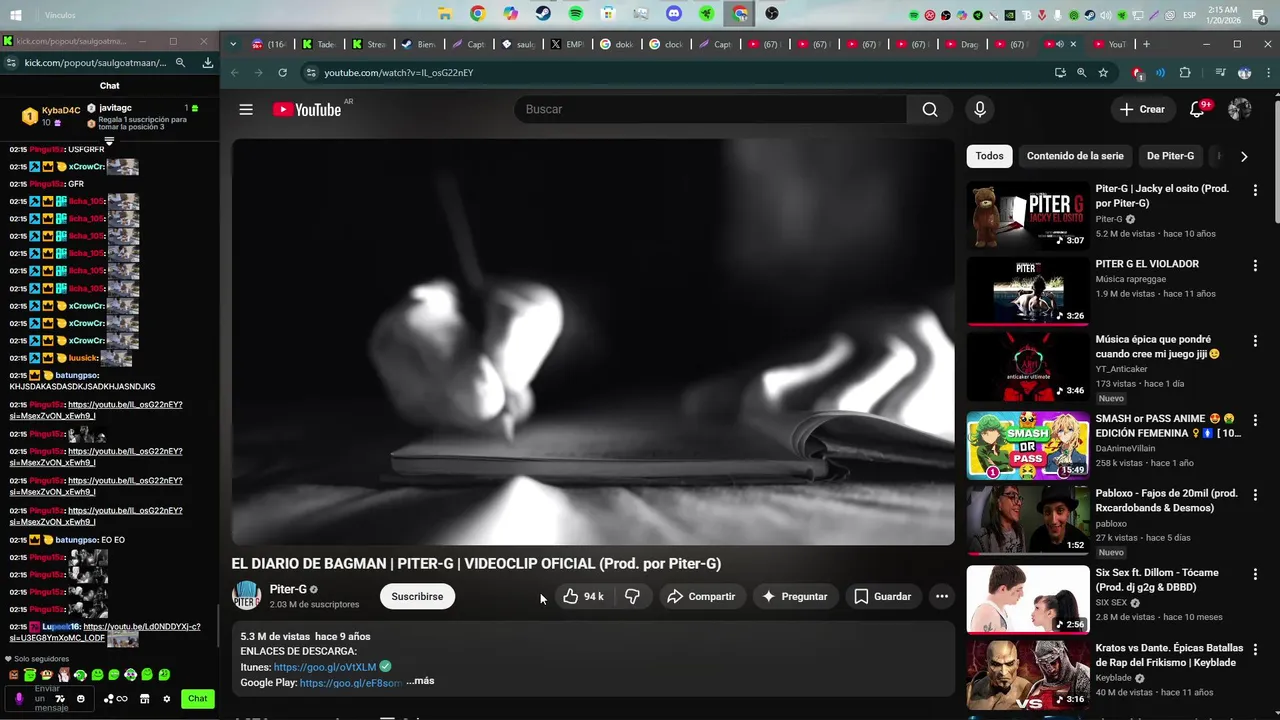Send message with green Chat button
The height and width of the screenshot is (720, 1280).
point(198,699)
